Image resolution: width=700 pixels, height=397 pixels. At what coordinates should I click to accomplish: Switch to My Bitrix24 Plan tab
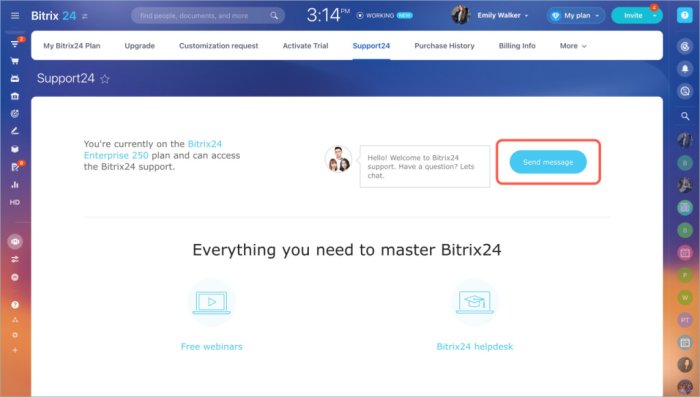pyautogui.click(x=72, y=46)
